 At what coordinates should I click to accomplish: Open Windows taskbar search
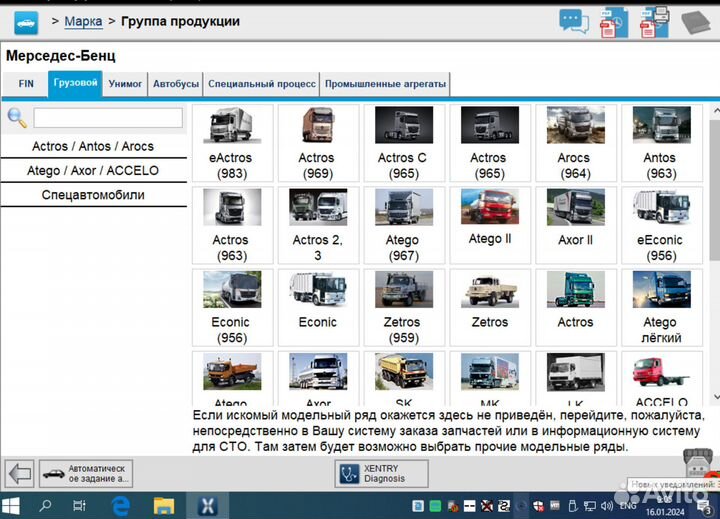pos(45,506)
